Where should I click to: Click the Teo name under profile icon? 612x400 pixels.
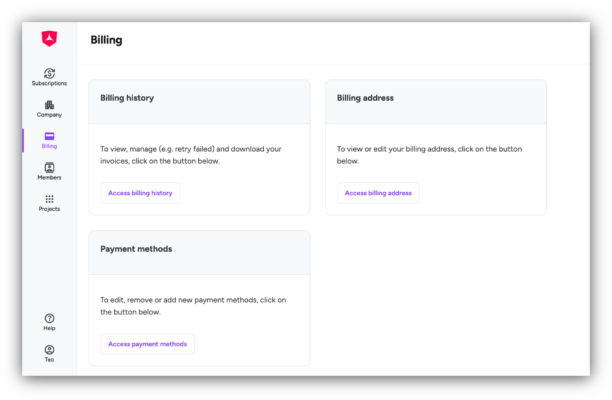coord(49,359)
